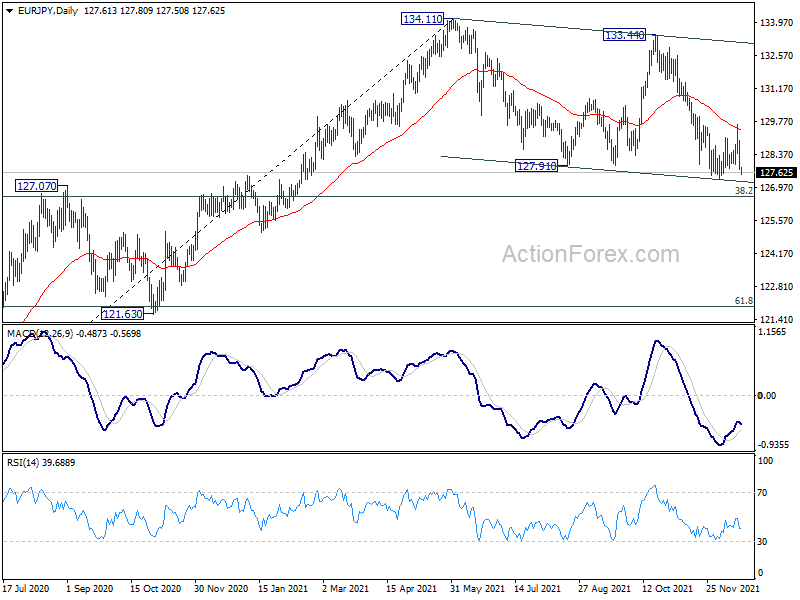Click the RSI 70 level axis label
The width and height of the screenshot is (800, 600).
click(x=762, y=493)
